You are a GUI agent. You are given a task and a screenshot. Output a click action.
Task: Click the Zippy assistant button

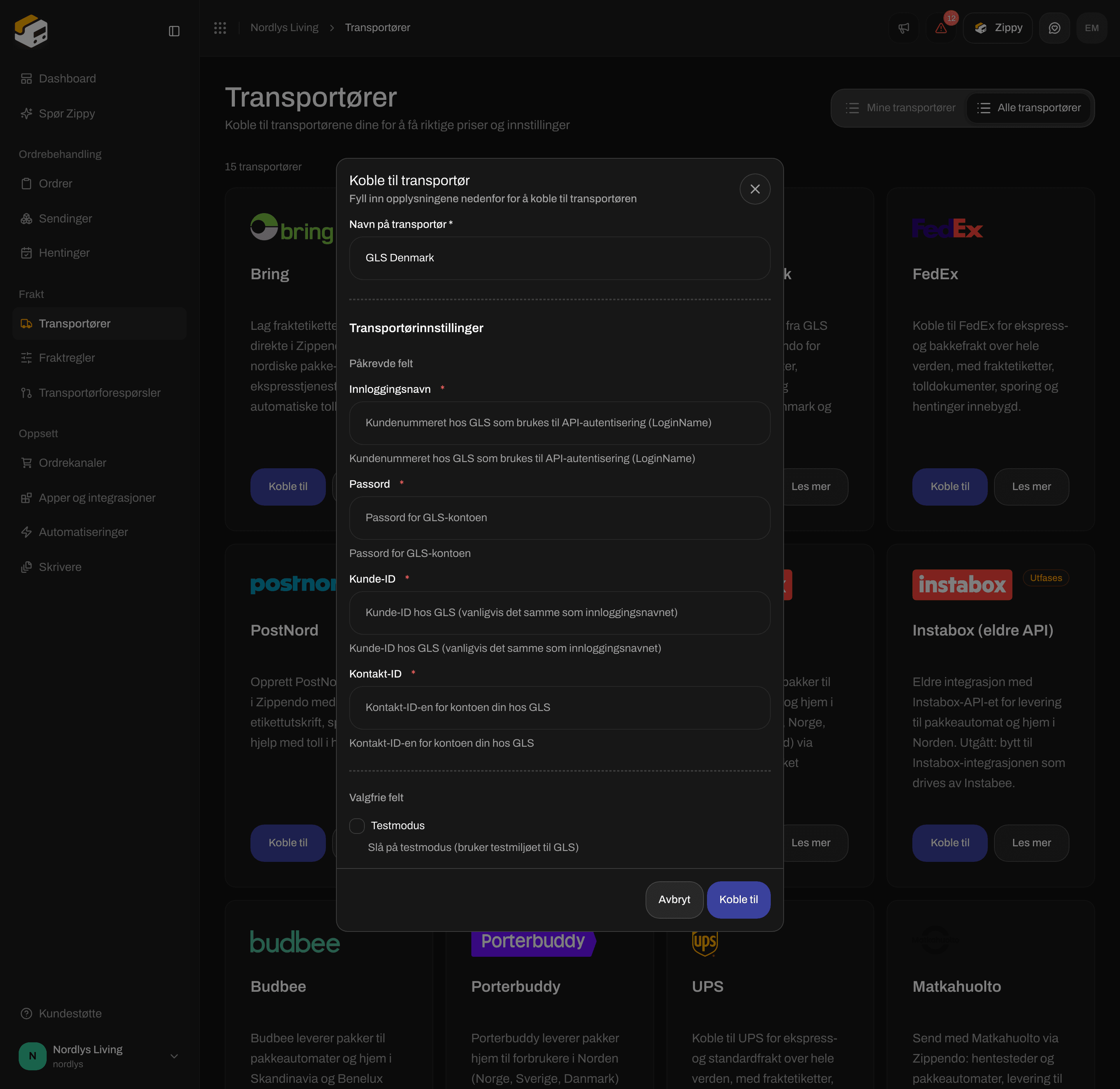coord(997,28)
